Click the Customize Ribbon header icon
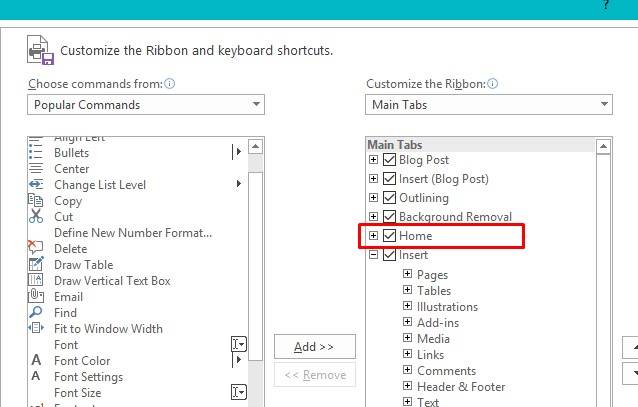This screenshot has width=638, height=407. 40,50
